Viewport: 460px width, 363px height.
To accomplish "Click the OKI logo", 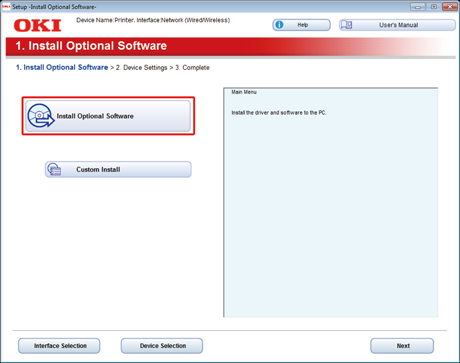I will (38, 26).
